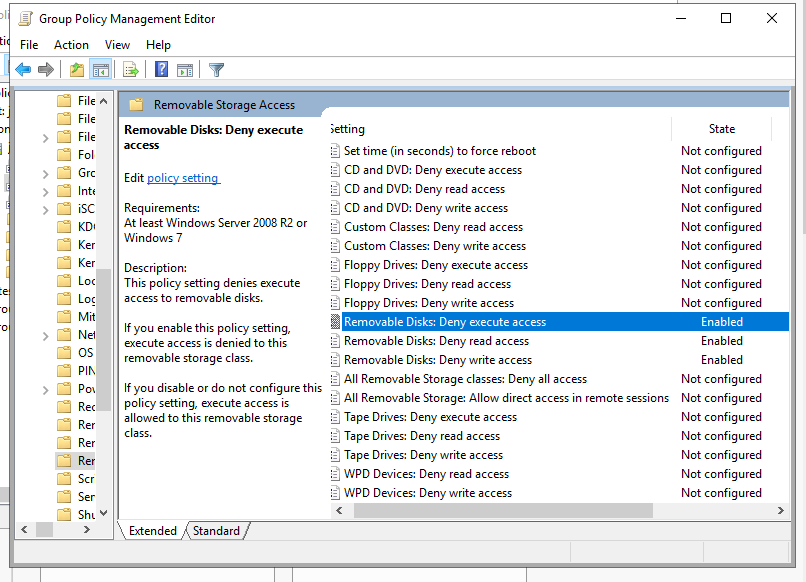This screenshot has width=806, height=582.
Task: Toggle the Show/Hide Console Tree button
Action: 101,69
